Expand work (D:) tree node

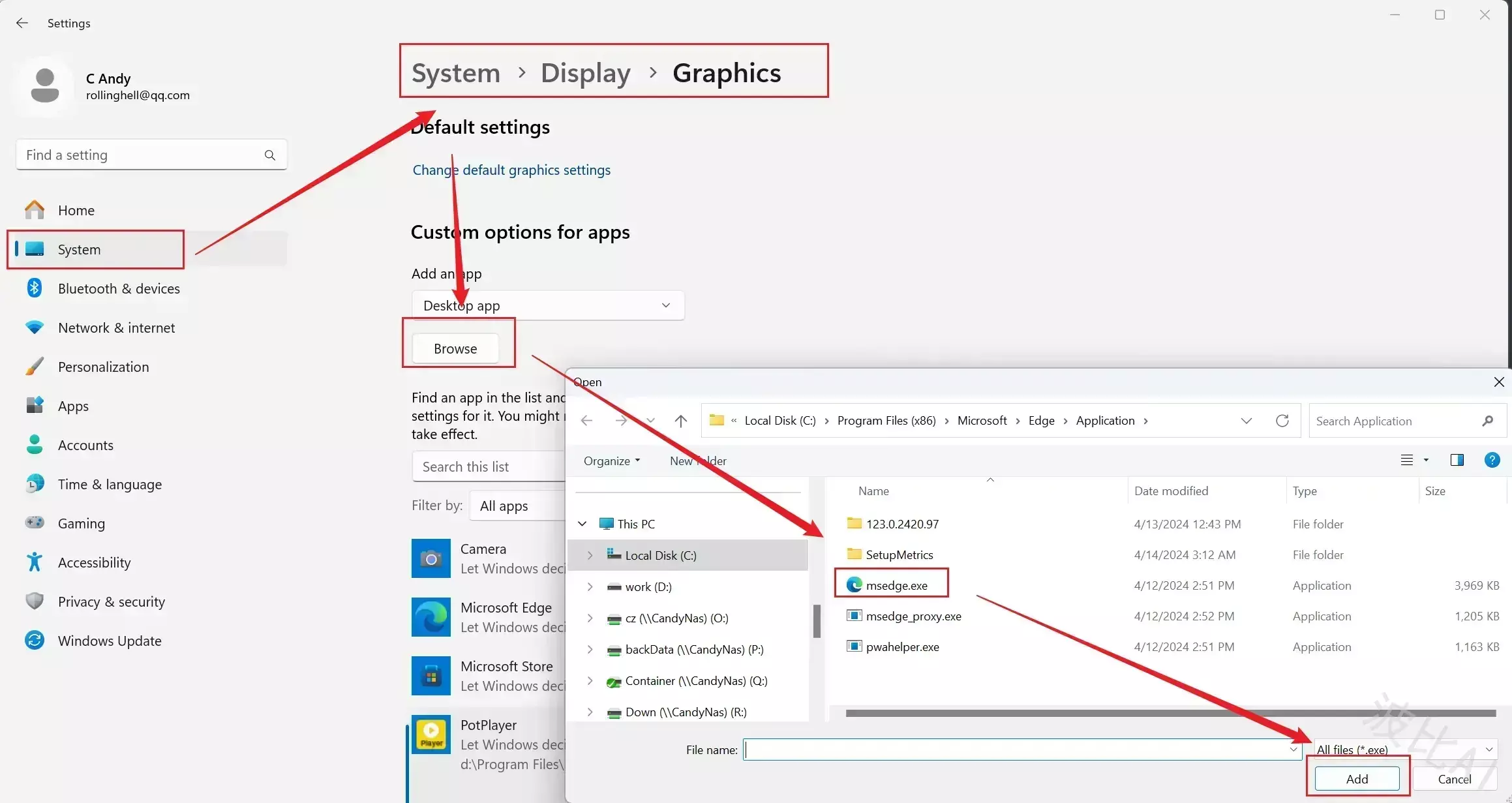point(590,586)
